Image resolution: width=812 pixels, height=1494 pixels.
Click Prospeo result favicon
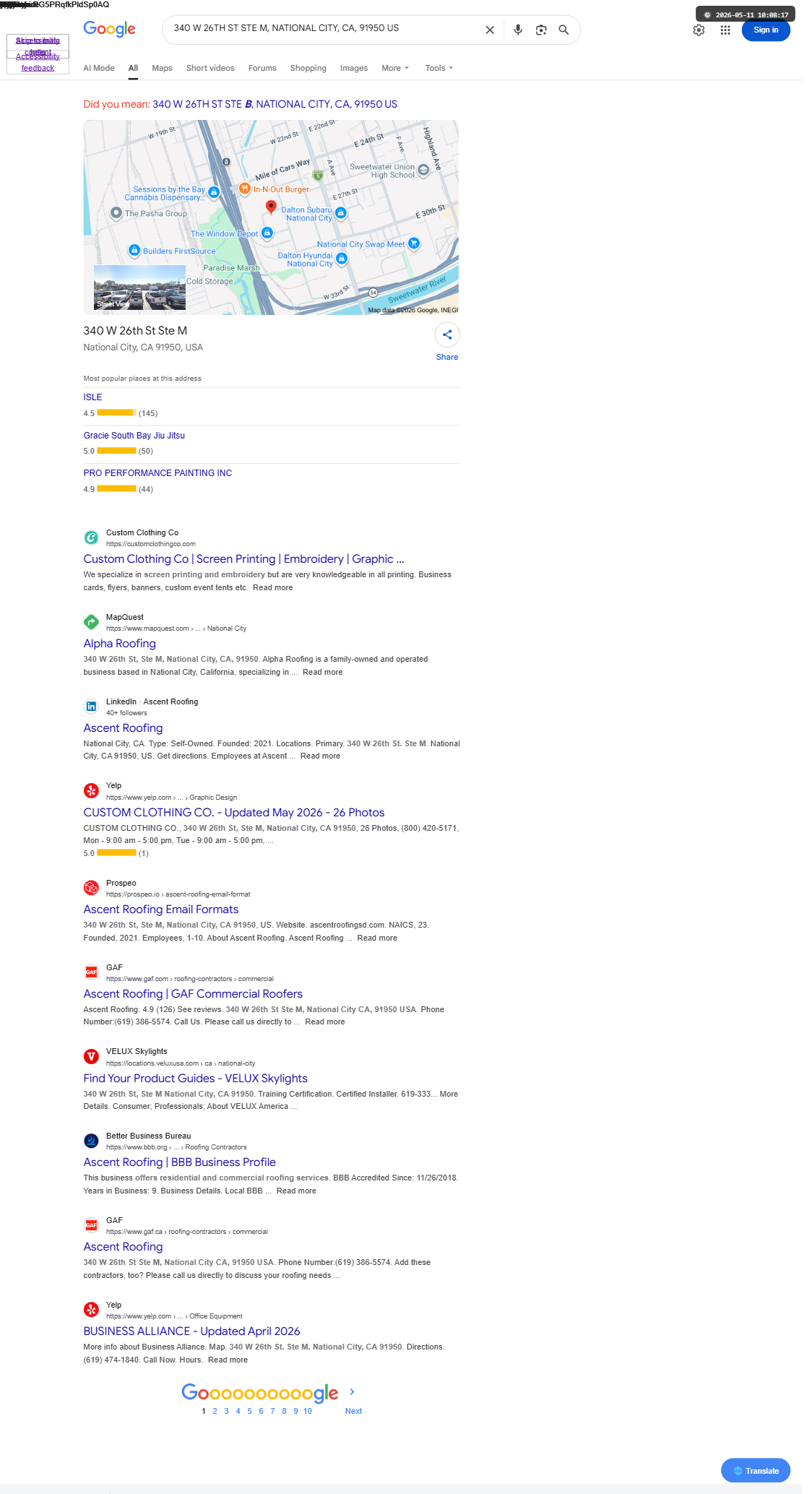tap(91, 888)
